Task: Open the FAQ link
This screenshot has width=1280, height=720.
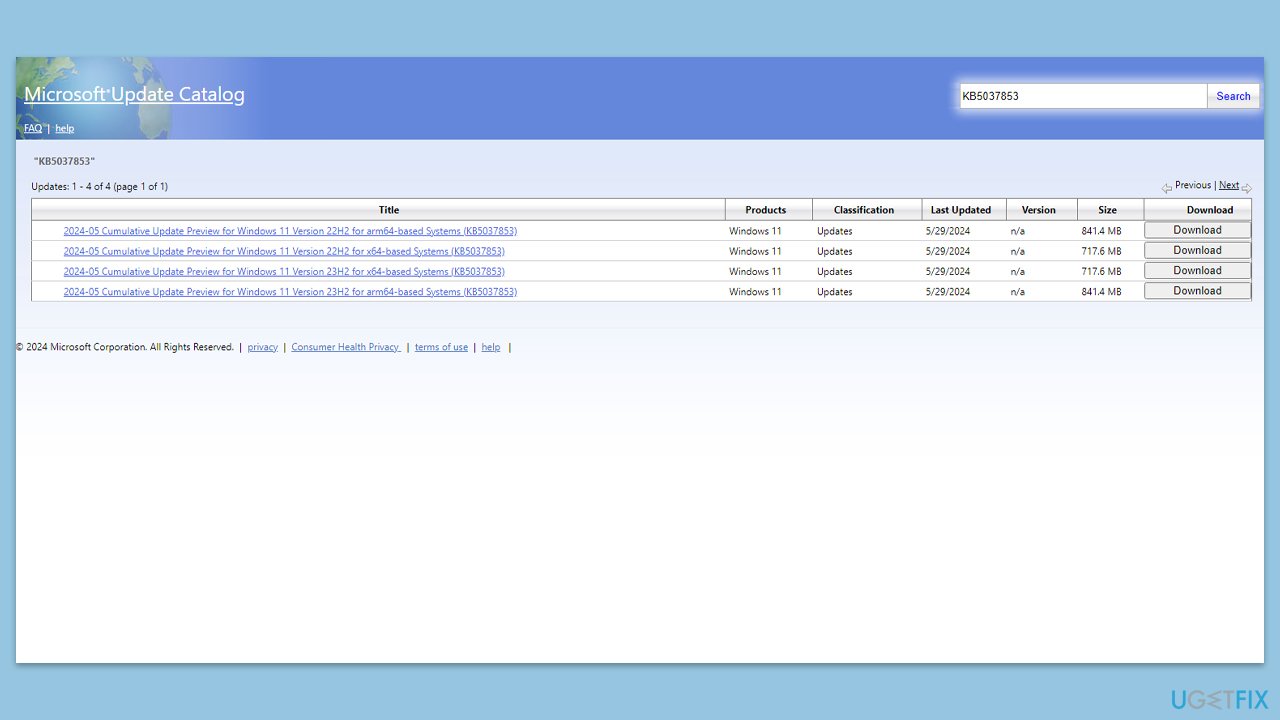Action: (x=33, y=128)
